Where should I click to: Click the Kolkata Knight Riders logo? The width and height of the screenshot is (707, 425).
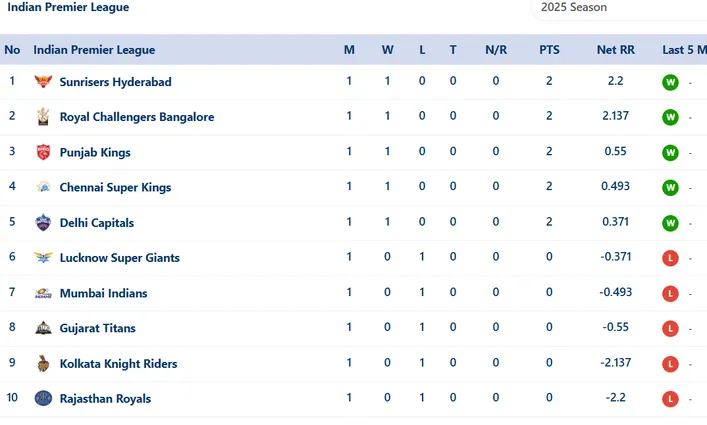coord(43,363)
